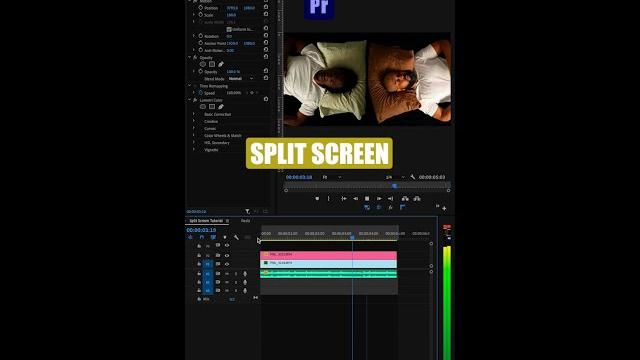Toggle Linked Selection in timeline
This screenshot has height=360, width=640.
click(x=213, y=237)
